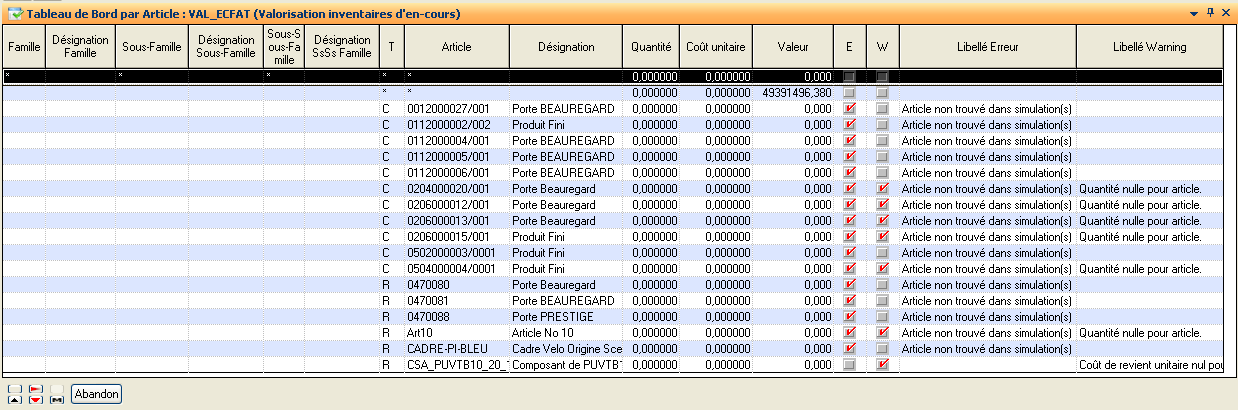Toggle E checkbox for article 0012000027/001
The width and height of the screenshot is (1238, 410).
click(849, 108)
